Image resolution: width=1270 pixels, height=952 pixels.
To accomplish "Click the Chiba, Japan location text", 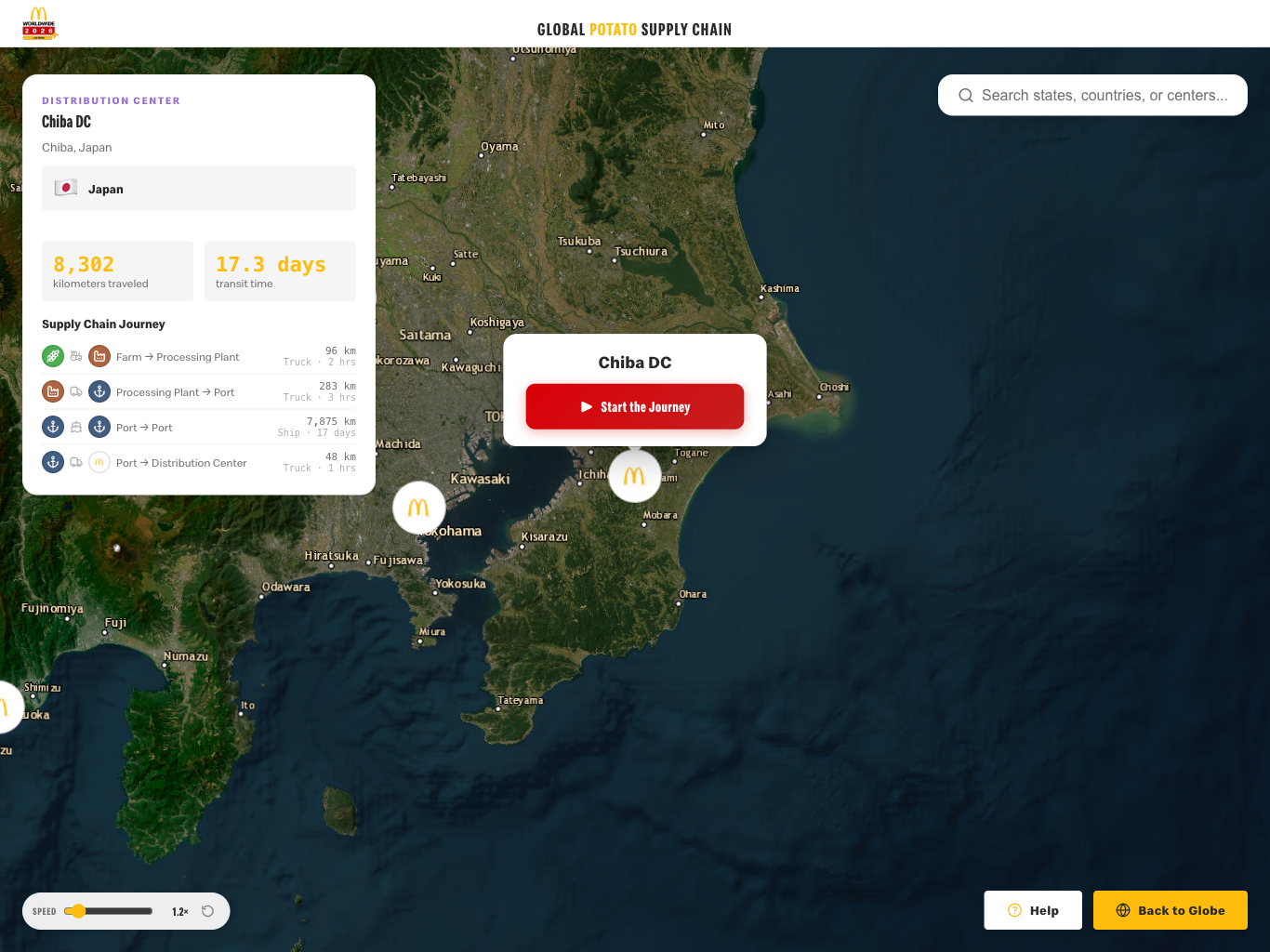I will tap(76, 148).
